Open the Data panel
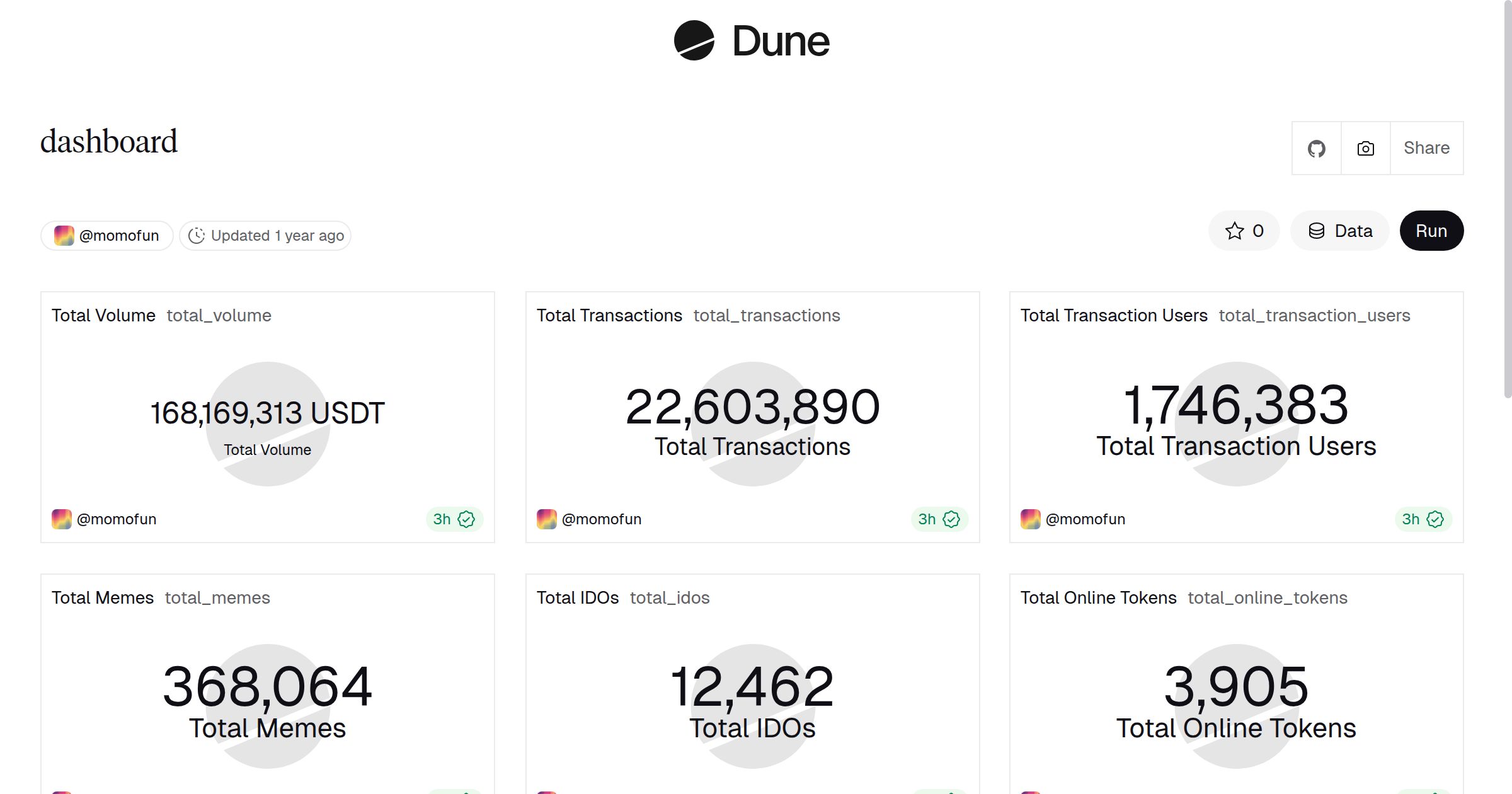This screenshot has height=794, width=1512. 1339,231
